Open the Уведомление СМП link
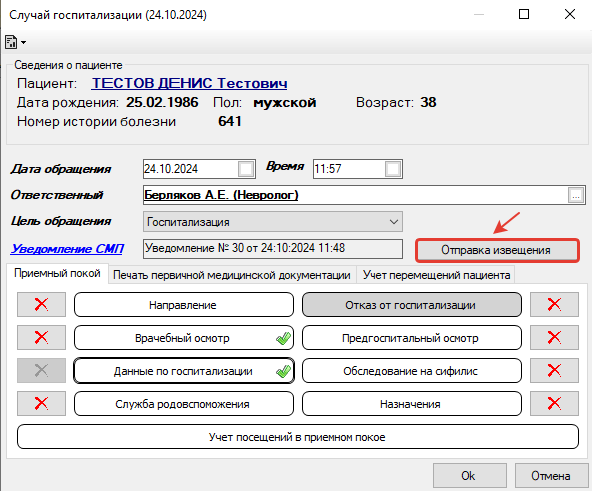The width and height of the screenshot is (592, 491). point(67,249)
